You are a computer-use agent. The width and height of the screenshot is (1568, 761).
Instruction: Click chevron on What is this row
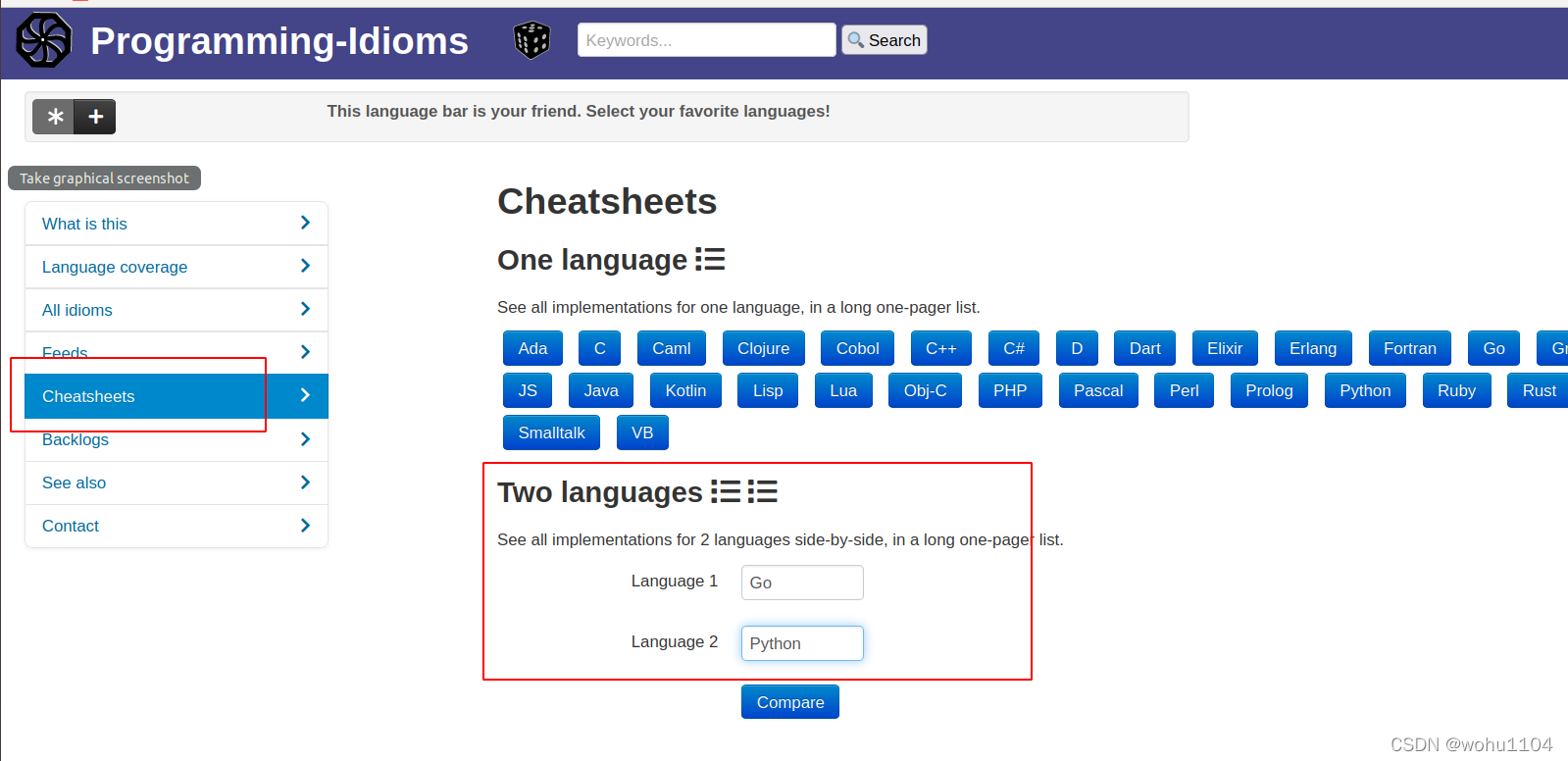(305, 223)
